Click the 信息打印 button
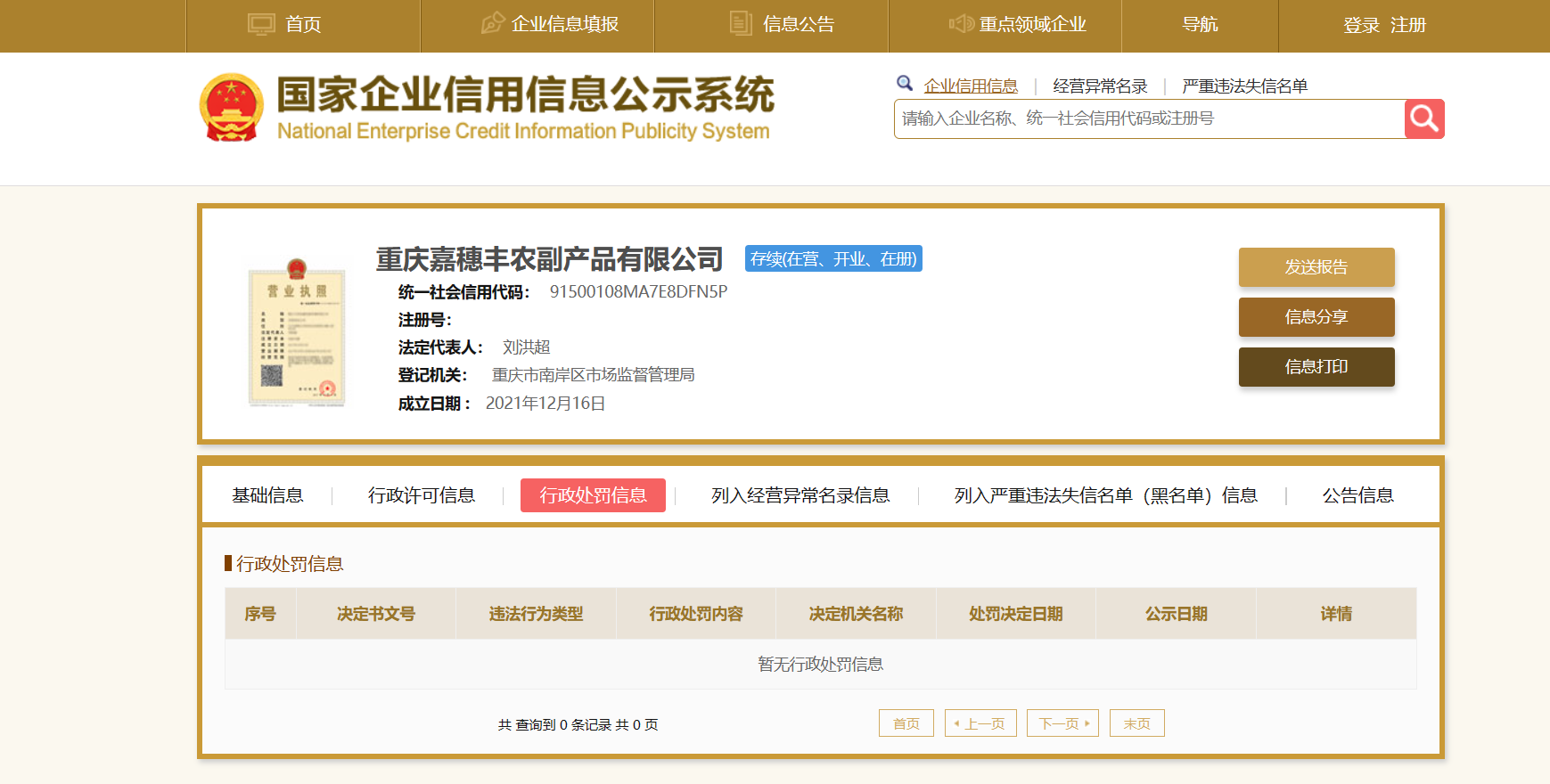The image size is (1550, 784). click(x=1316, y=367)
